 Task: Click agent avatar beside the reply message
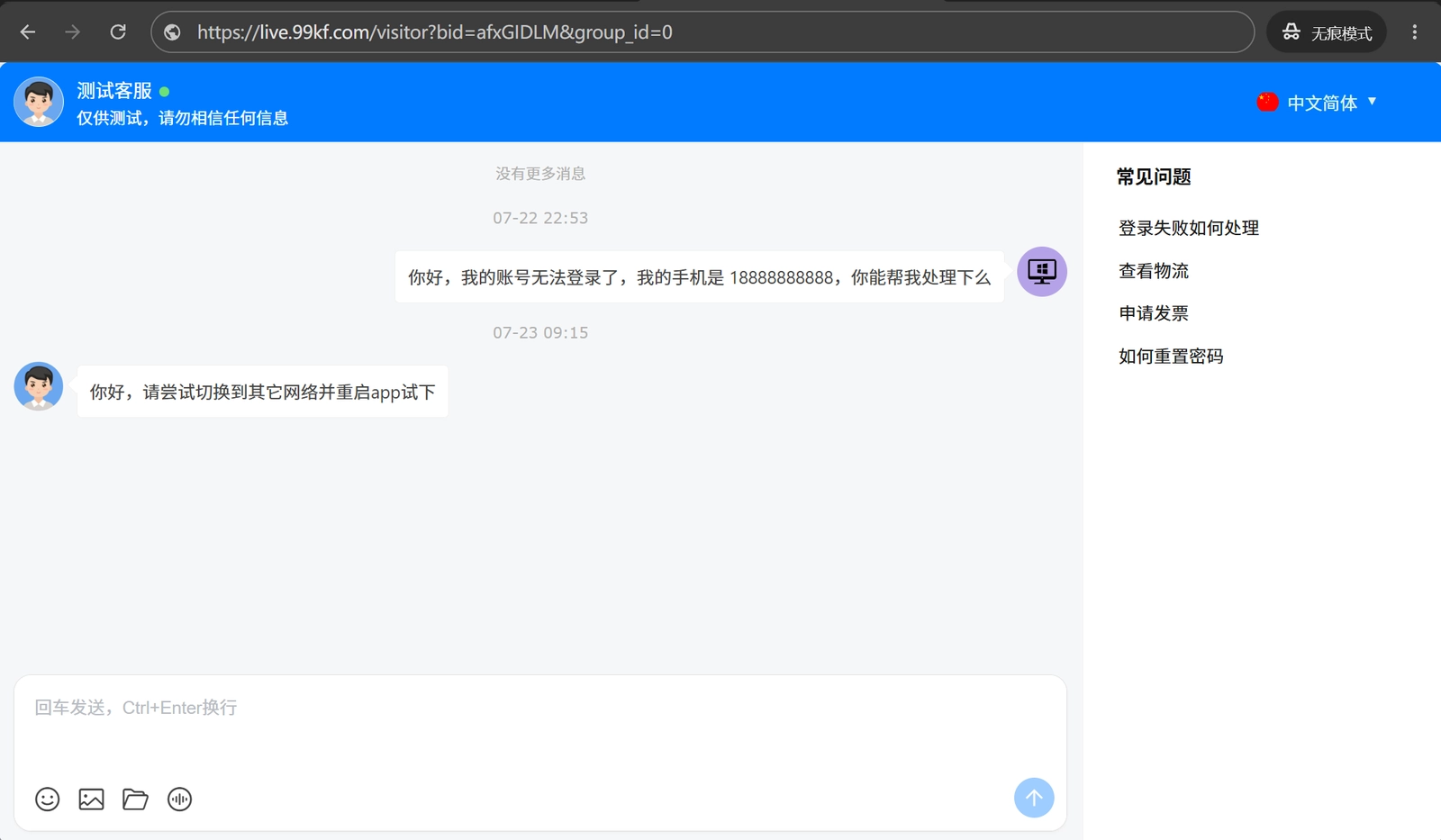tap(39, 386)
